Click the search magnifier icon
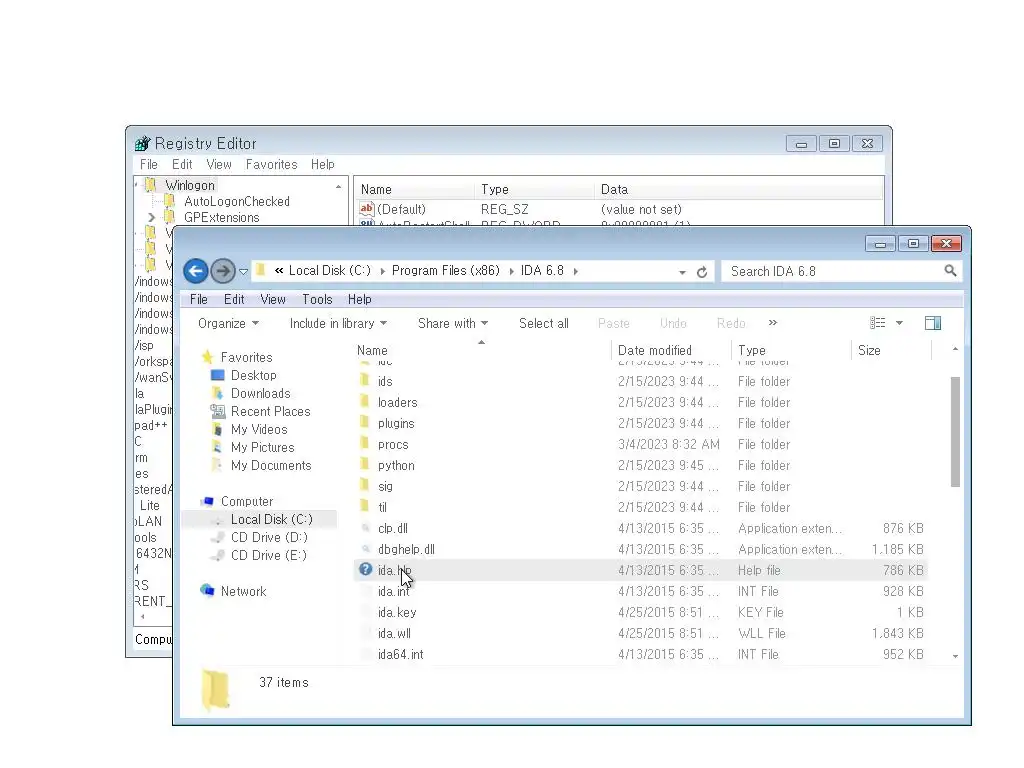 [x=950, y=270]
